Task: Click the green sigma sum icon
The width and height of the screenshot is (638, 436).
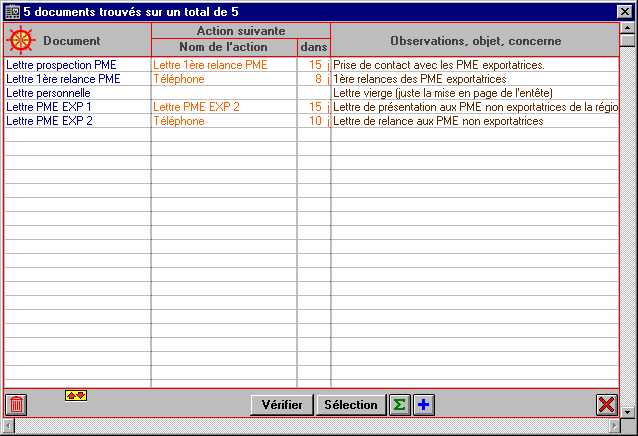Action: [x=400, y=405]
